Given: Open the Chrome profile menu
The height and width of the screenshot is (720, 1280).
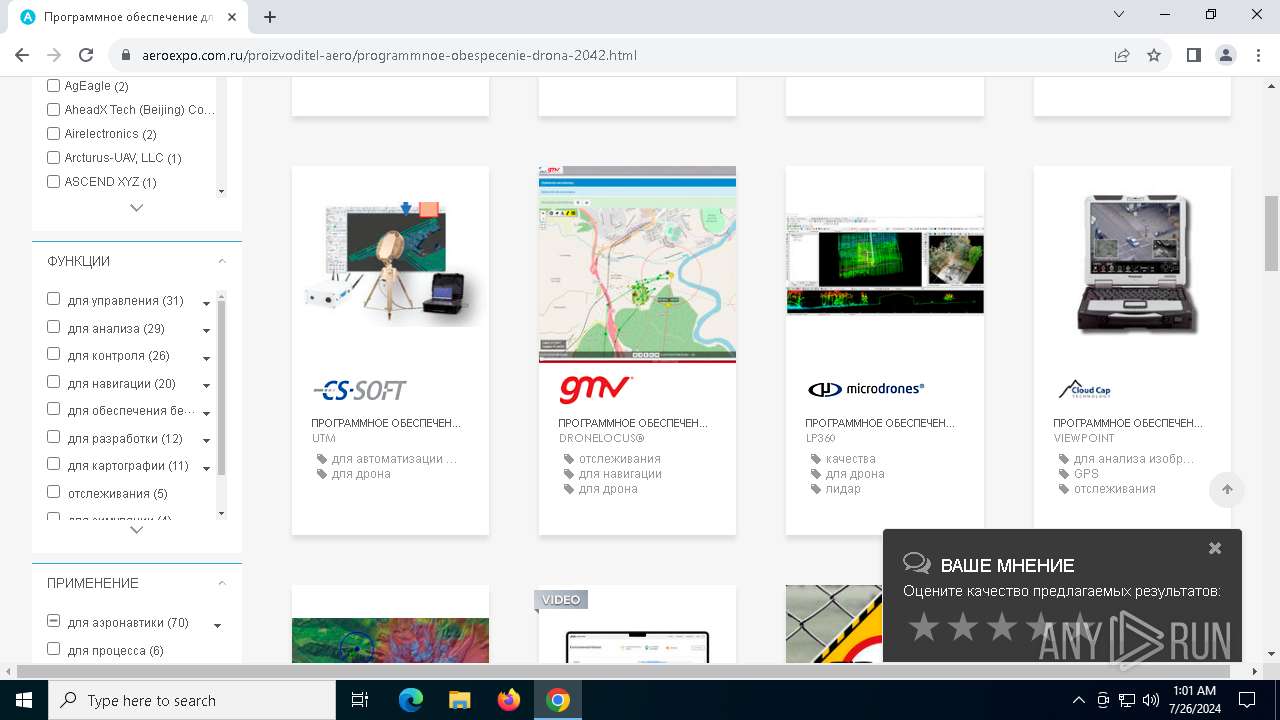Looking at the screenshot, I should [x=1226, y=55].
